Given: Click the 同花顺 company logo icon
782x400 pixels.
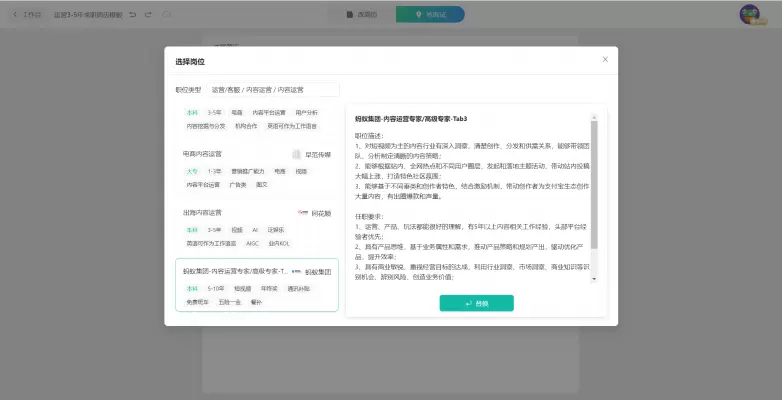Looking at the screenshot, I should coord(302,213).
